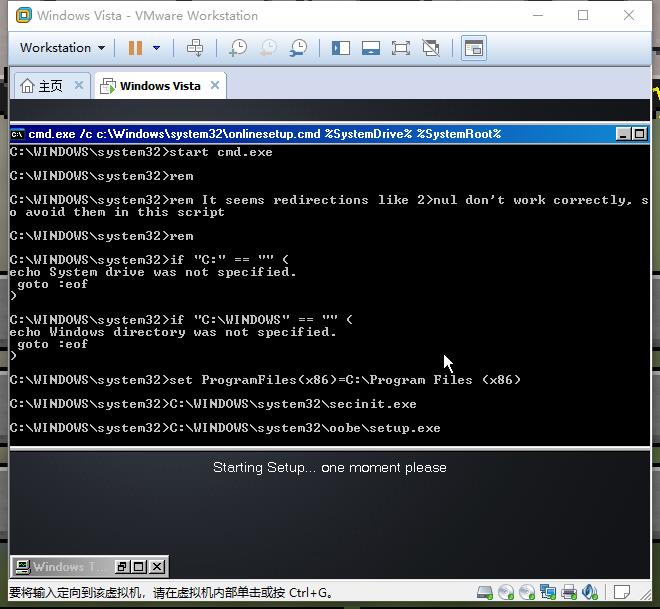Open the snapshot manager
The width and height of the screenshot is (660, 609).
coord(298,48)
